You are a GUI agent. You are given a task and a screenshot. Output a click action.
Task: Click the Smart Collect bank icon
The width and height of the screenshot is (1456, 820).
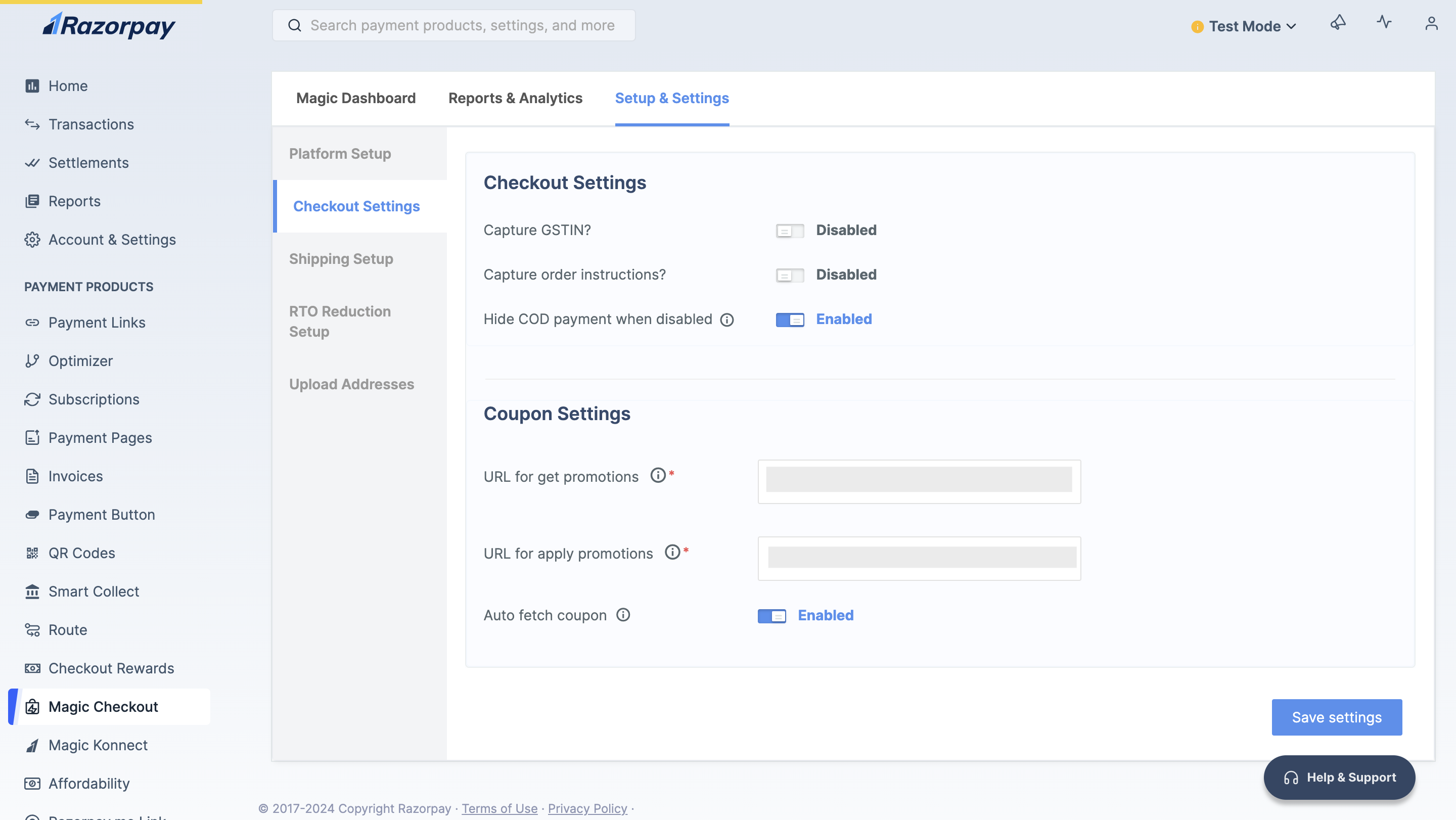[32, 591]
